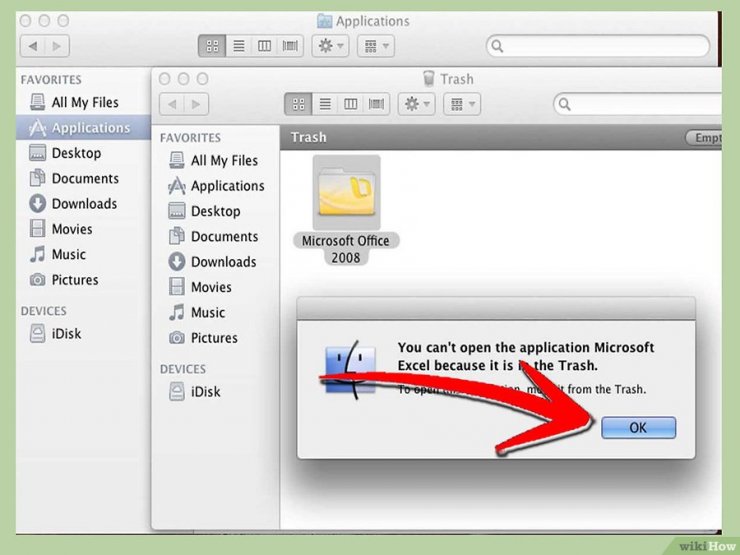The width and height of the screenshot is (740, 555).
Task: Select Applications in Trash window sidebar
Action: 217,186
